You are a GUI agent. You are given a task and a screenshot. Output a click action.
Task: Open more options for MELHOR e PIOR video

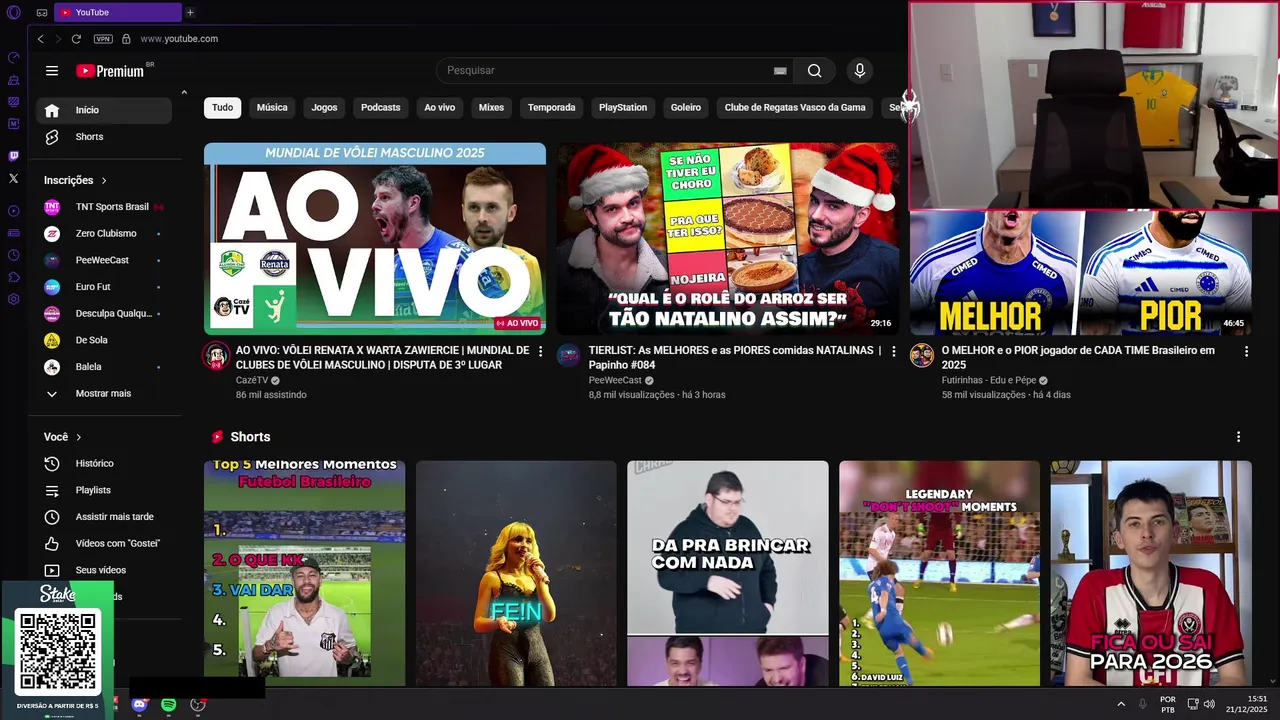pos(1246,351)
